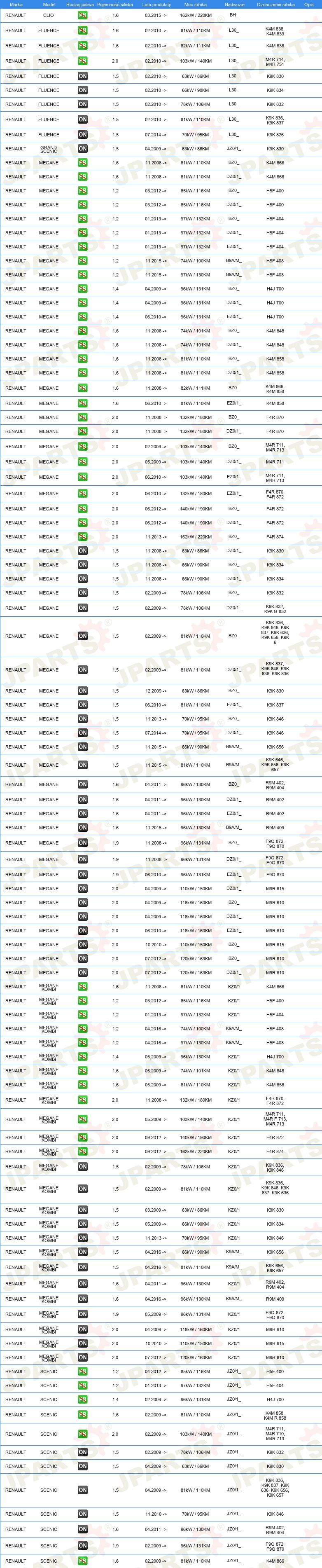Click the Oznaczenie silnika column header
322x1568 pixels.
pyautogui.click(x=275, y=4)
